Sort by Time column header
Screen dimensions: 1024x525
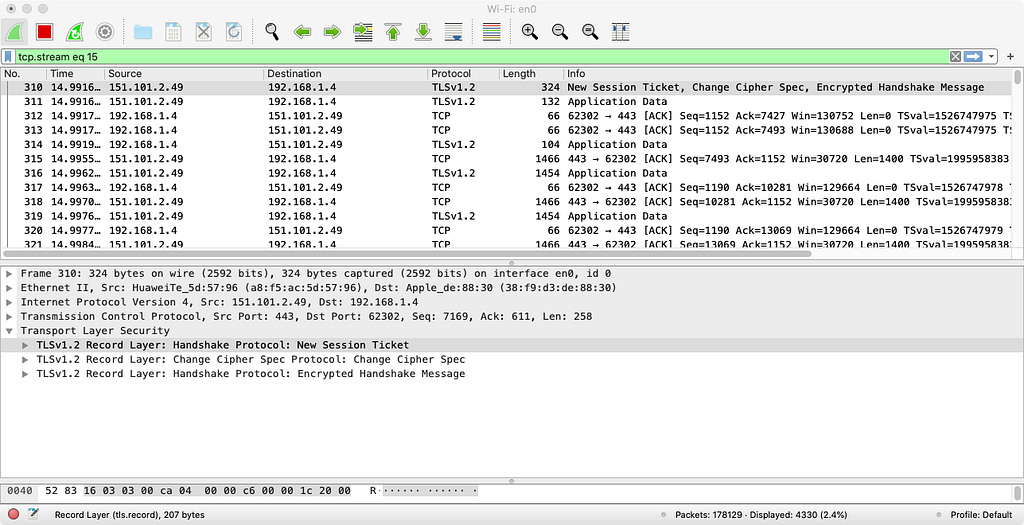(x=75, y=74)
